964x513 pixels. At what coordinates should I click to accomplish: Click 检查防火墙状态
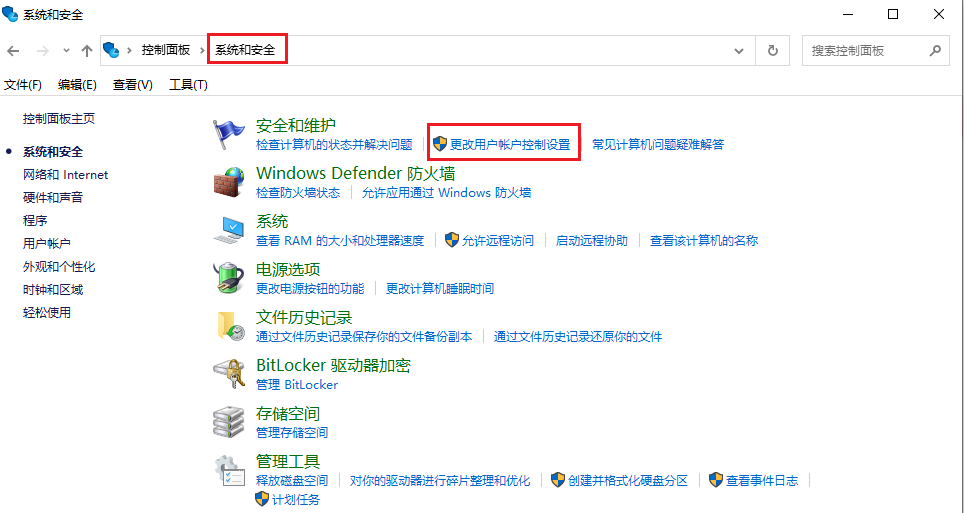point(298,193)
